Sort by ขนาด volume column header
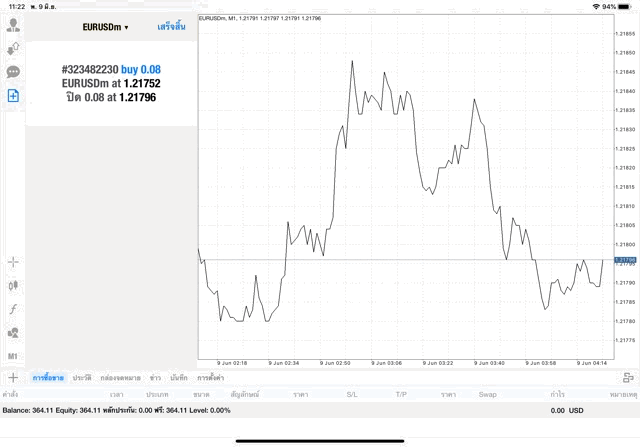This screenshot has height=447, width=640. coord(202,394)
